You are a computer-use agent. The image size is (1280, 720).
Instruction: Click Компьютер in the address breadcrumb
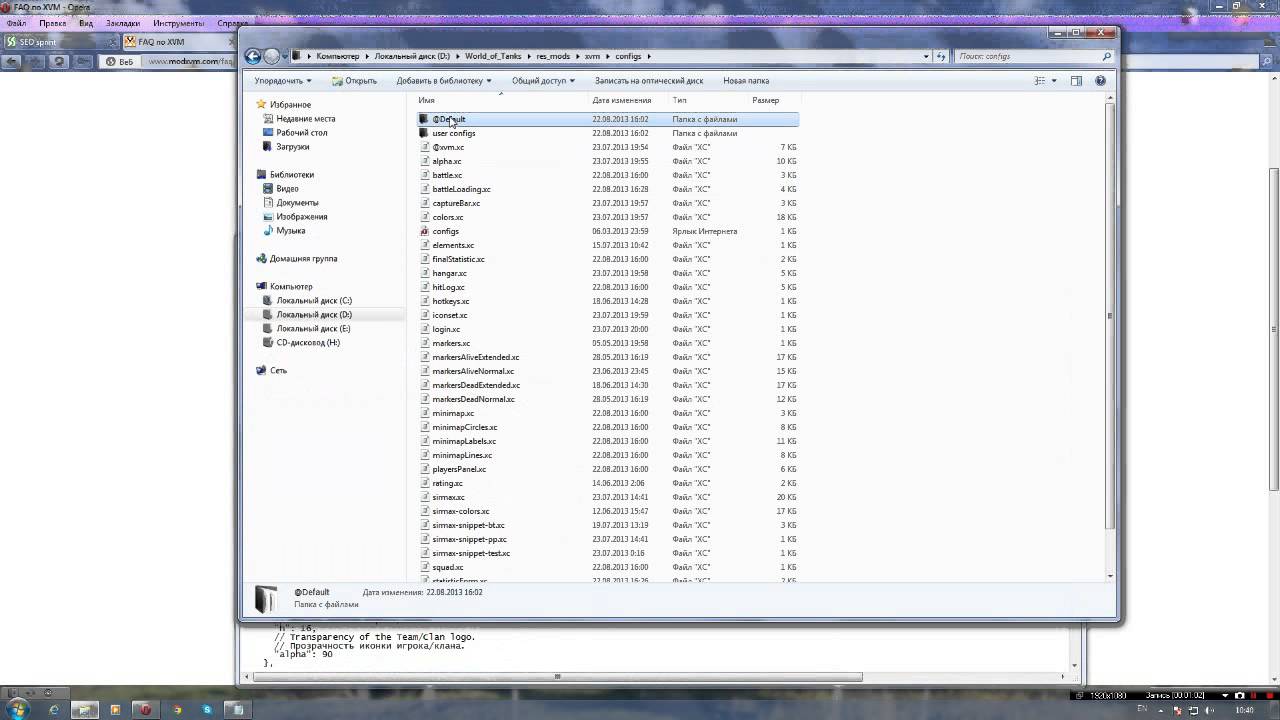[338, 56]
